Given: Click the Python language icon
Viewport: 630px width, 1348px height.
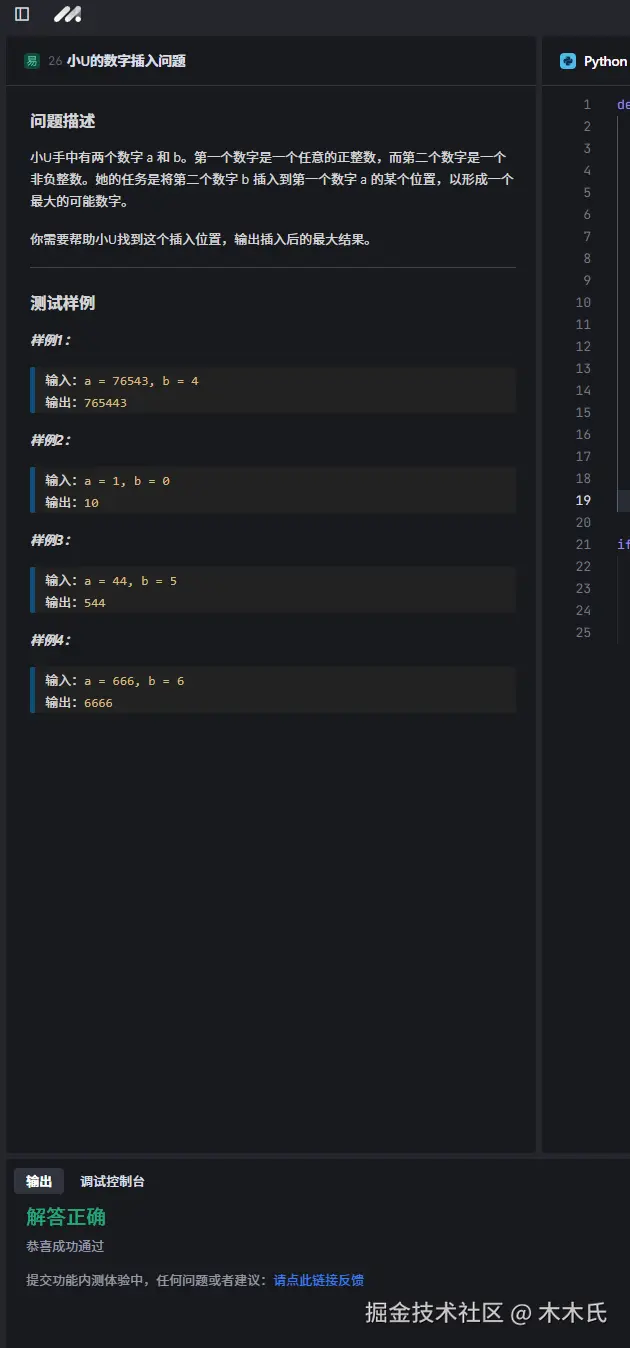Looking at the screenshot, I should pyautogui.click(x=568, y=61).
